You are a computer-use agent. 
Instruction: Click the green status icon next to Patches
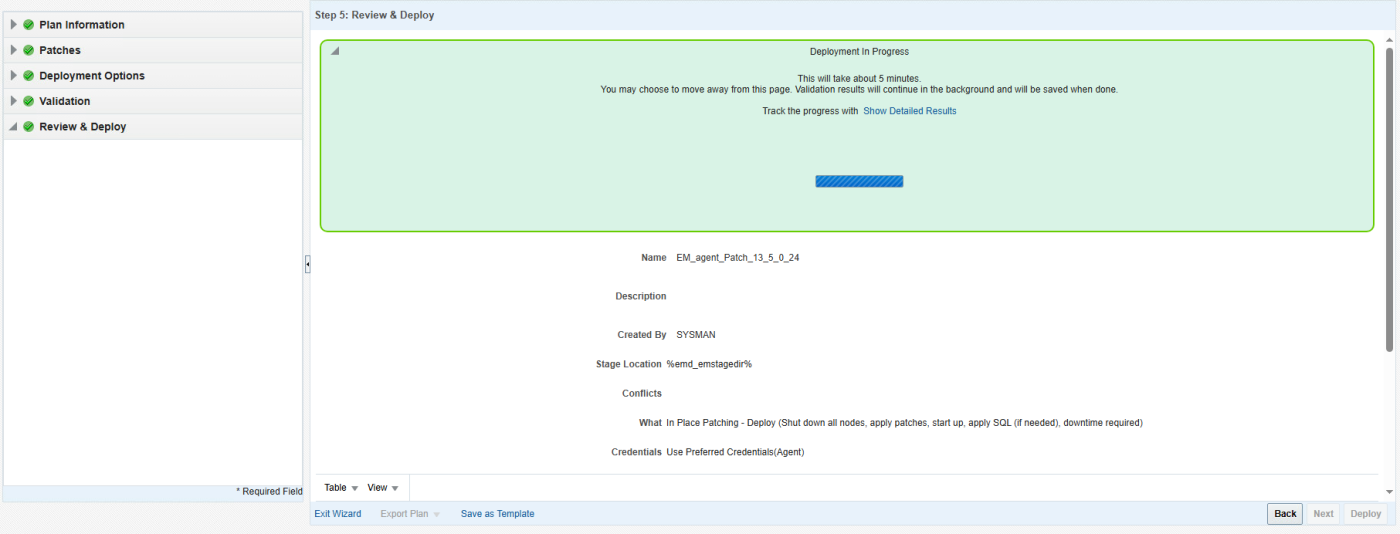(29, 50)
